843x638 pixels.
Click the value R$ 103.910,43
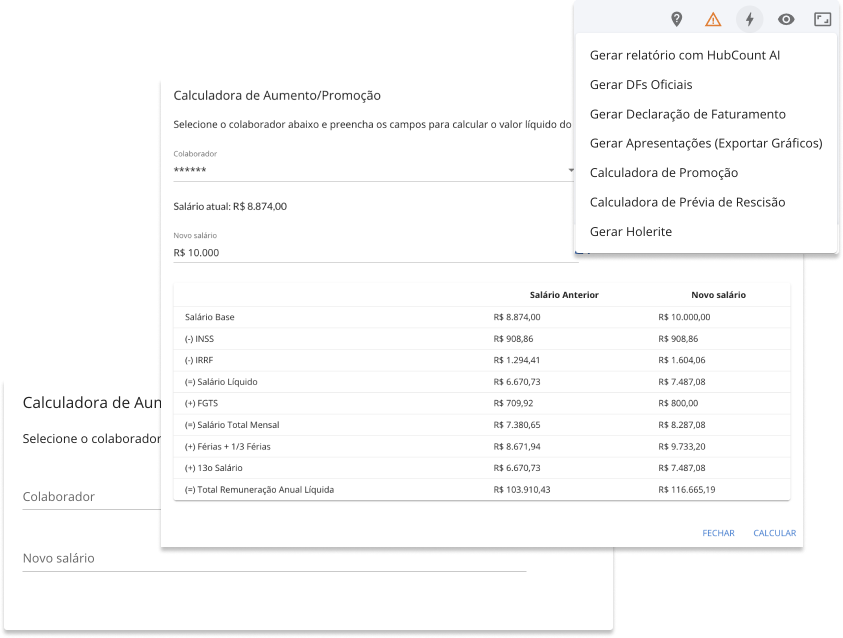click(522, 490)
